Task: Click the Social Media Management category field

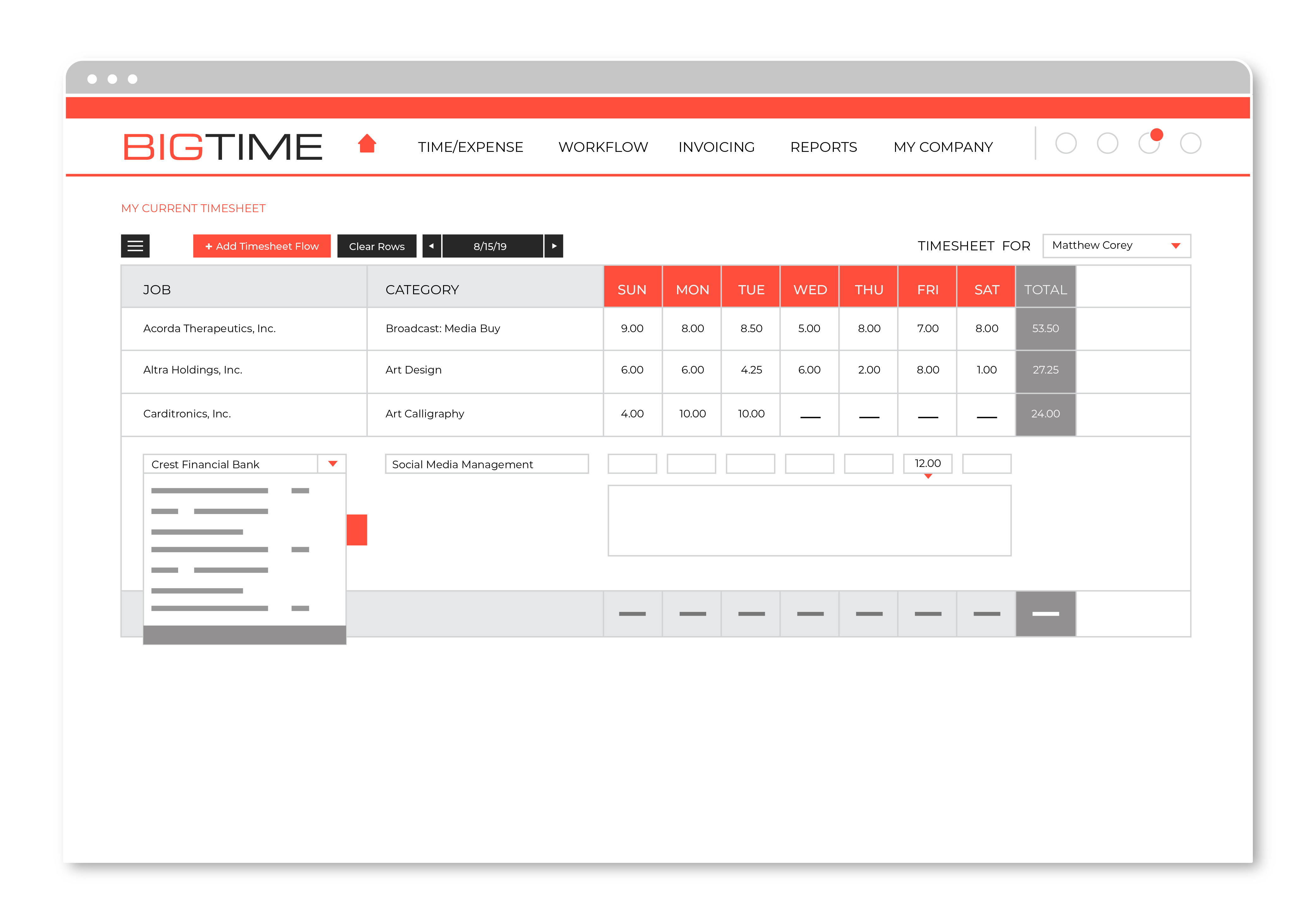Action: click(487, 463)
